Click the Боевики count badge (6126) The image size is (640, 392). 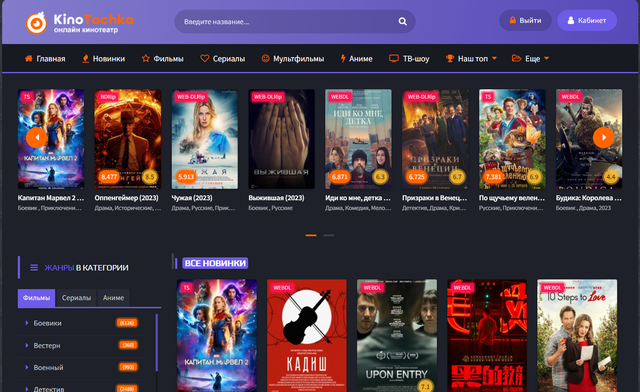point(127,323)
